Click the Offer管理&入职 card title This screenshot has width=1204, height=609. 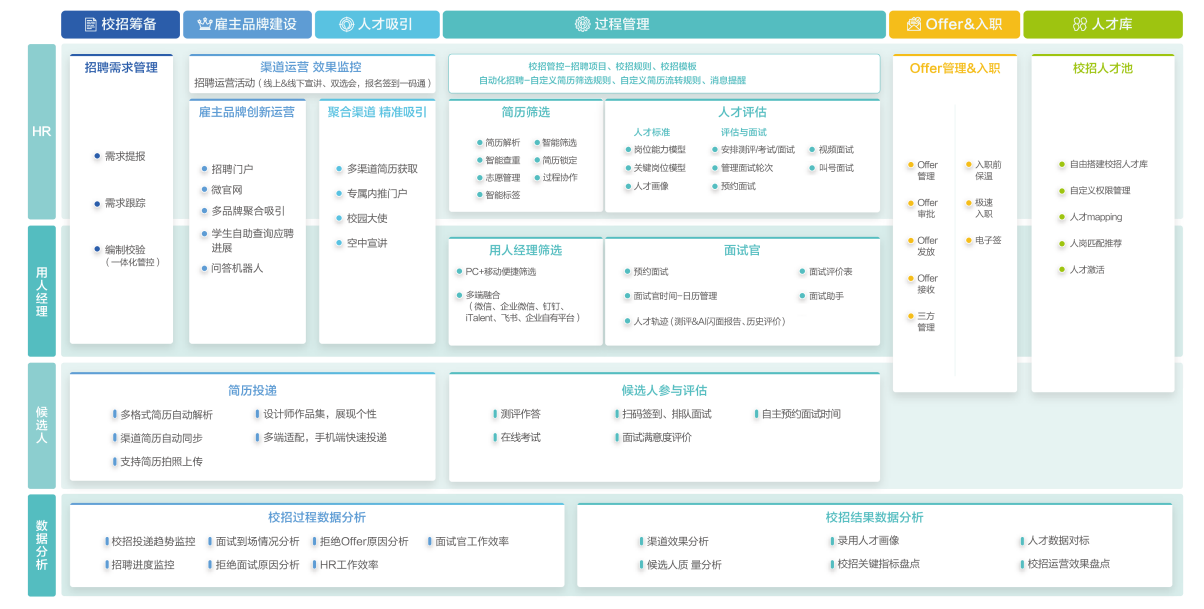coord(954,68)
